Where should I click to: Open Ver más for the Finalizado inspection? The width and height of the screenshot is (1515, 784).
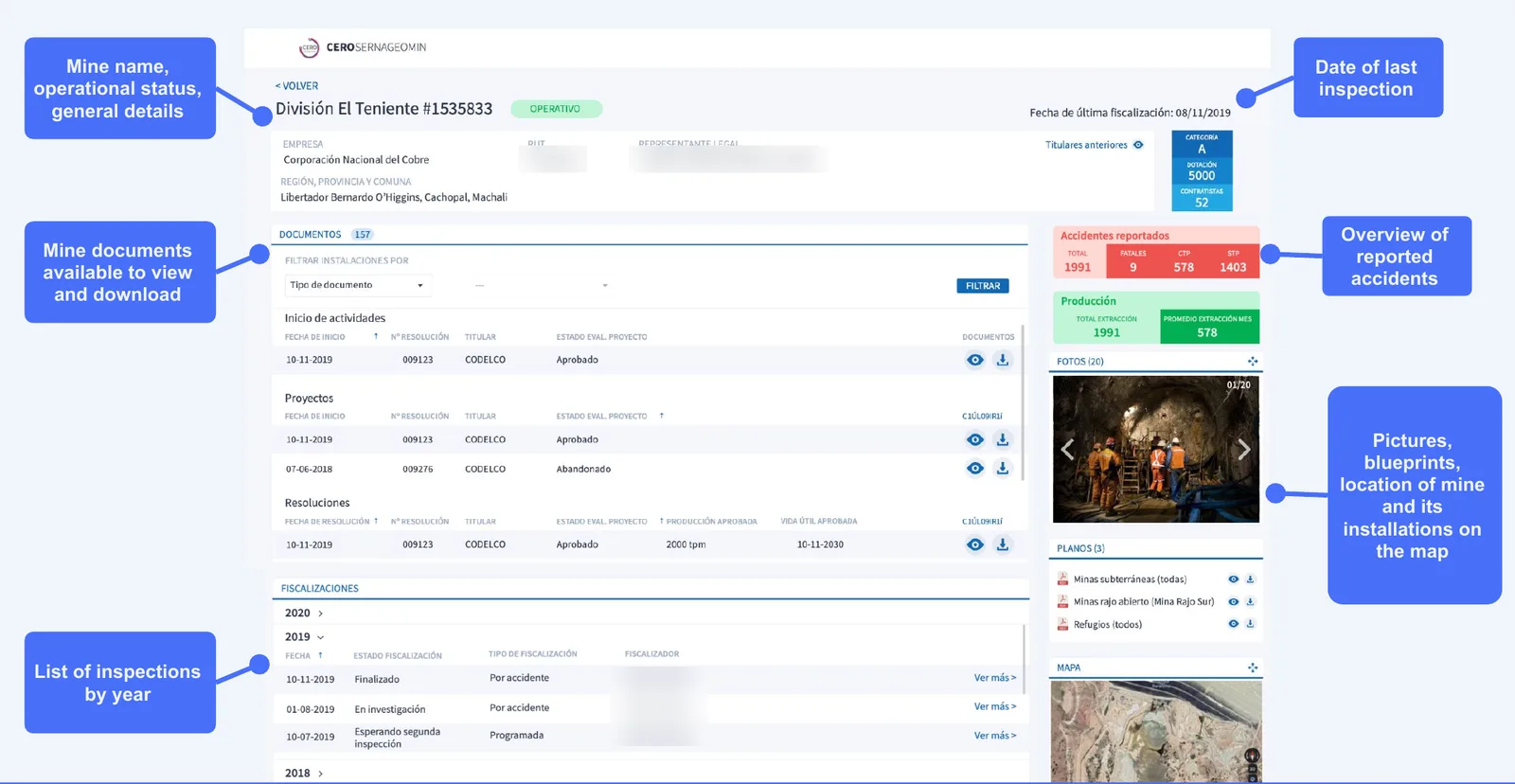pos(995,678)
